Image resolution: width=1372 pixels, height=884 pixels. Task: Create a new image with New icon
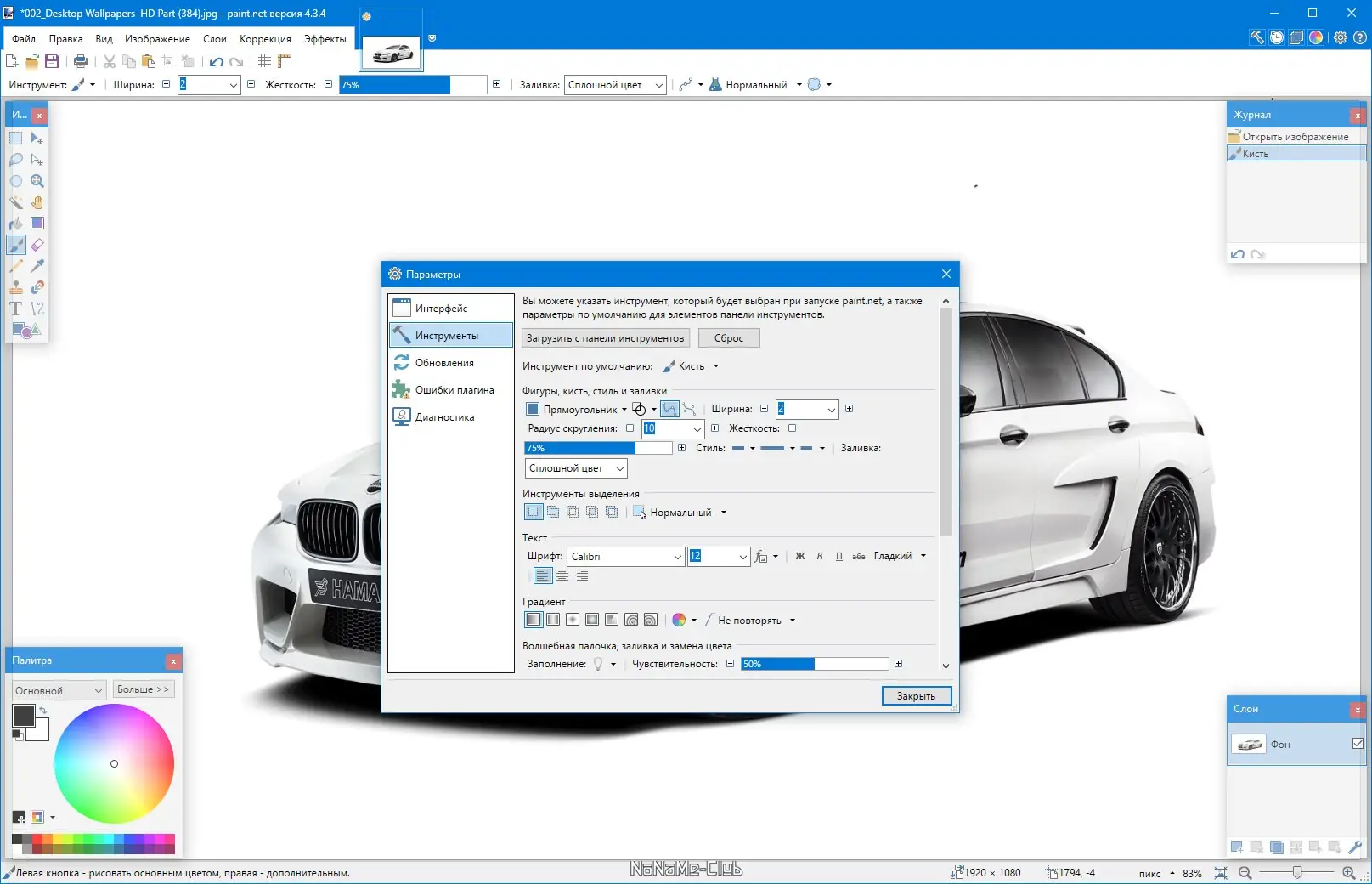12,61
